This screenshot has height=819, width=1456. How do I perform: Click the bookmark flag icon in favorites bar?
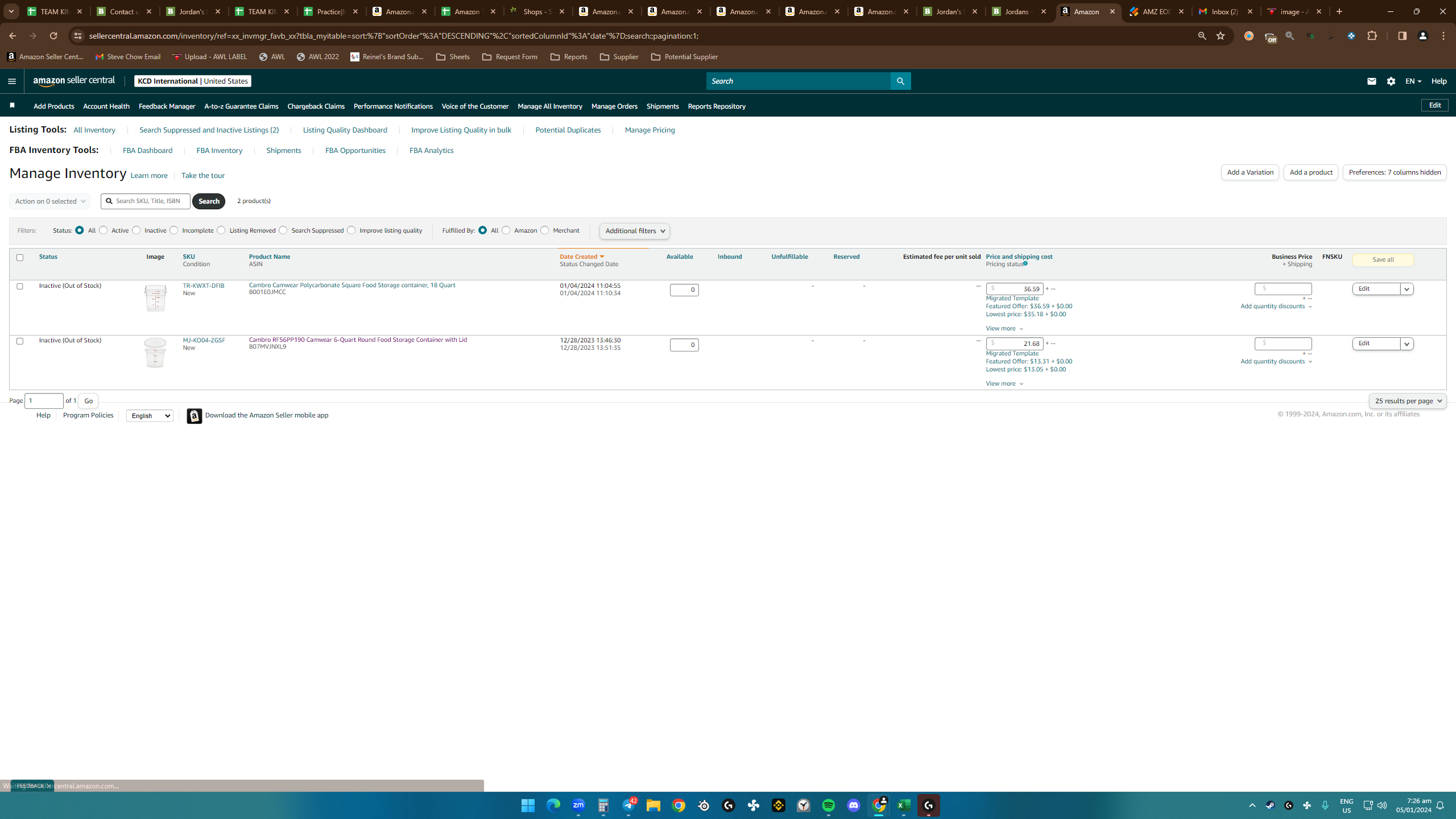point(12,105)
